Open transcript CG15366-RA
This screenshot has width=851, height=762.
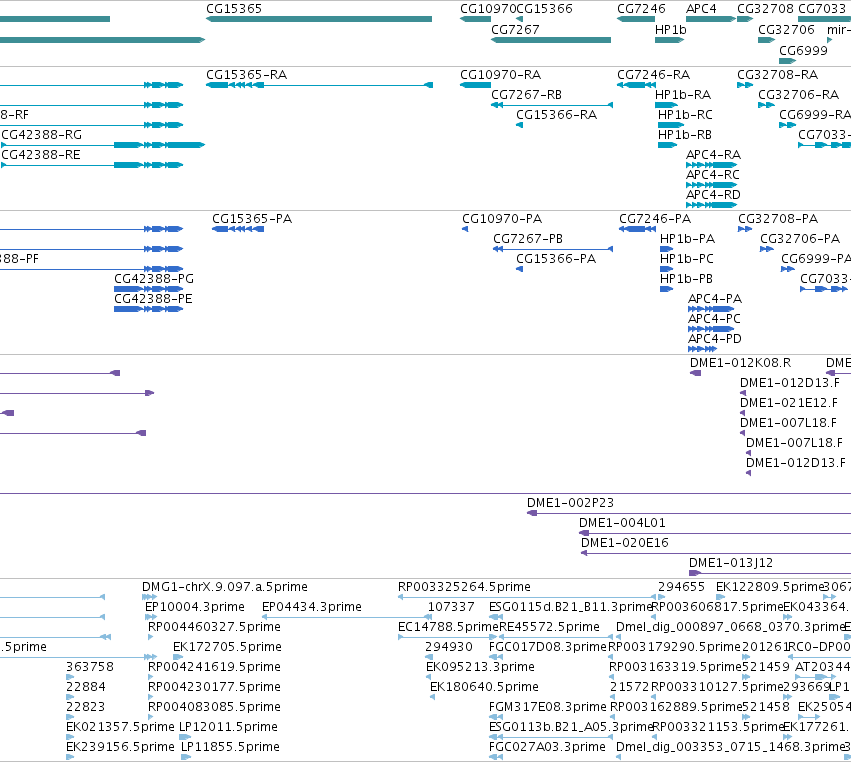tap(556, 115)
